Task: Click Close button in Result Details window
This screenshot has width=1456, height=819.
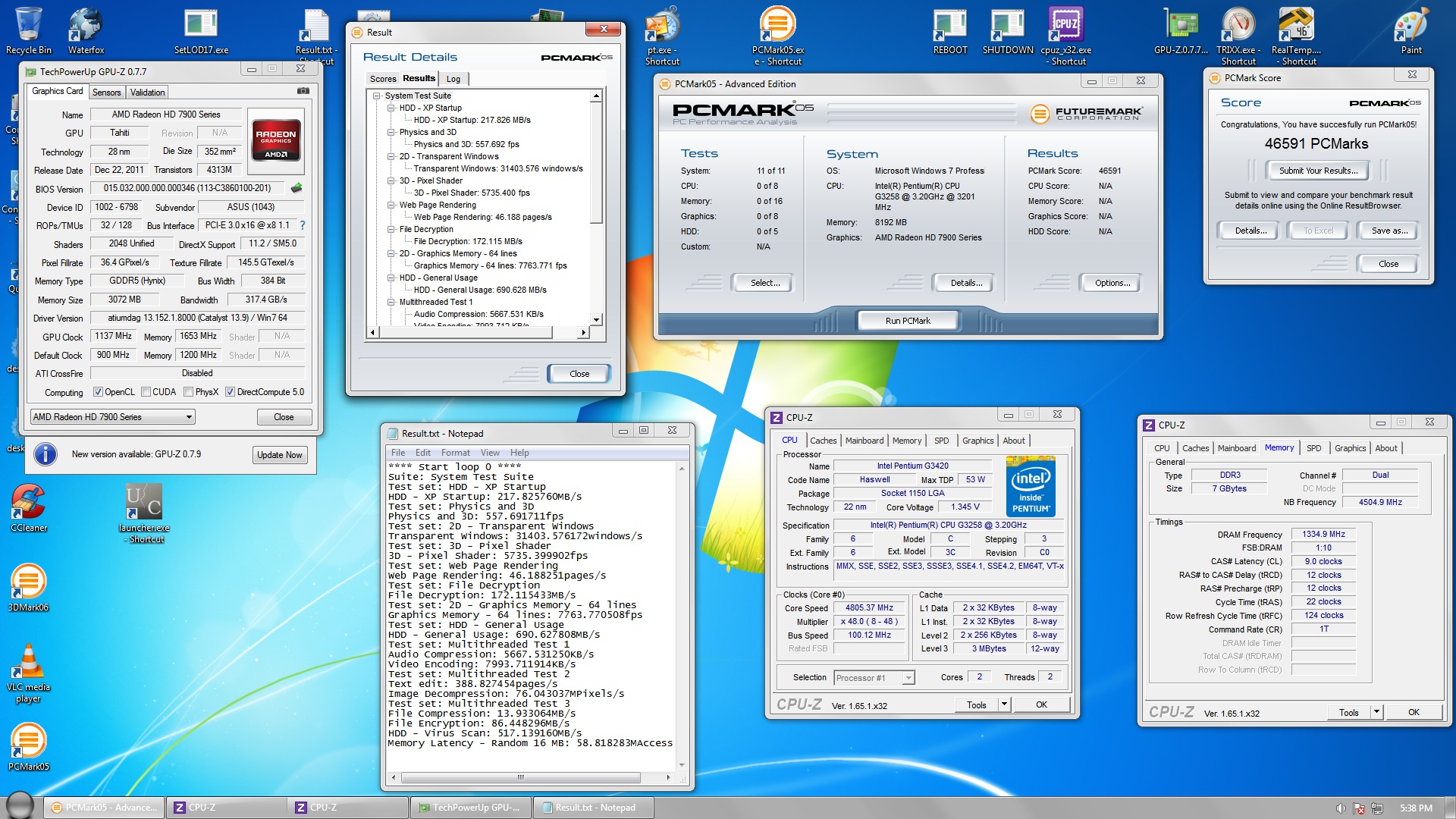Action: point(579,374)
